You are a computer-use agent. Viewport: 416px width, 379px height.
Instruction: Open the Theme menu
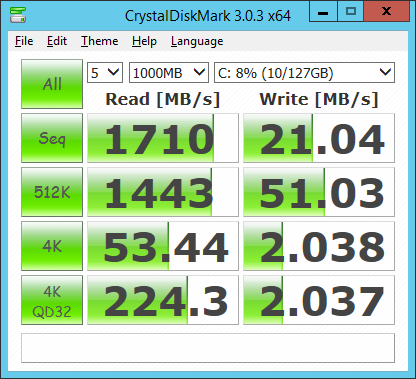coord(100,41)
